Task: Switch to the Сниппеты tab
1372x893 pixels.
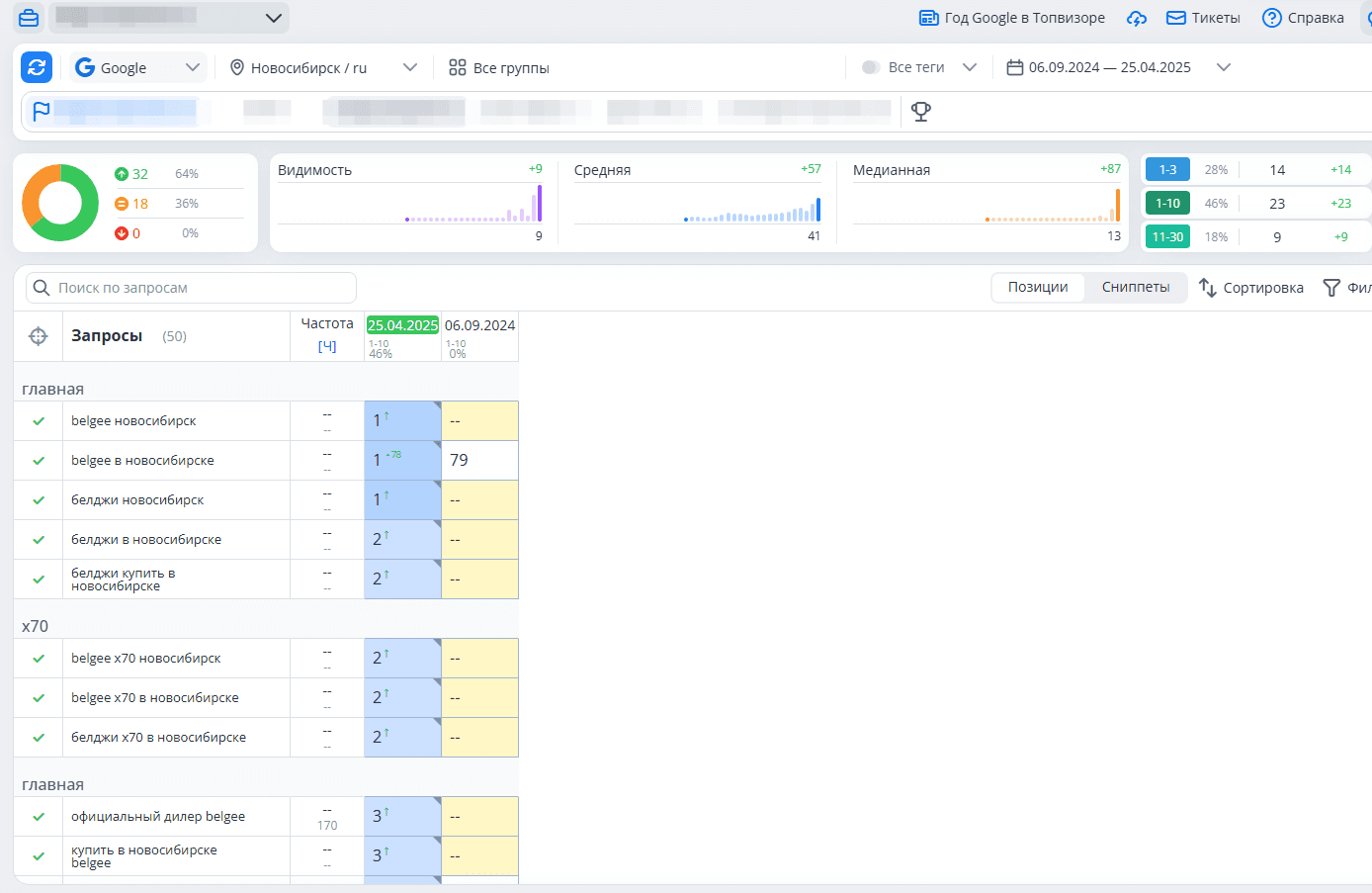Action: [x=1136, y=288]
